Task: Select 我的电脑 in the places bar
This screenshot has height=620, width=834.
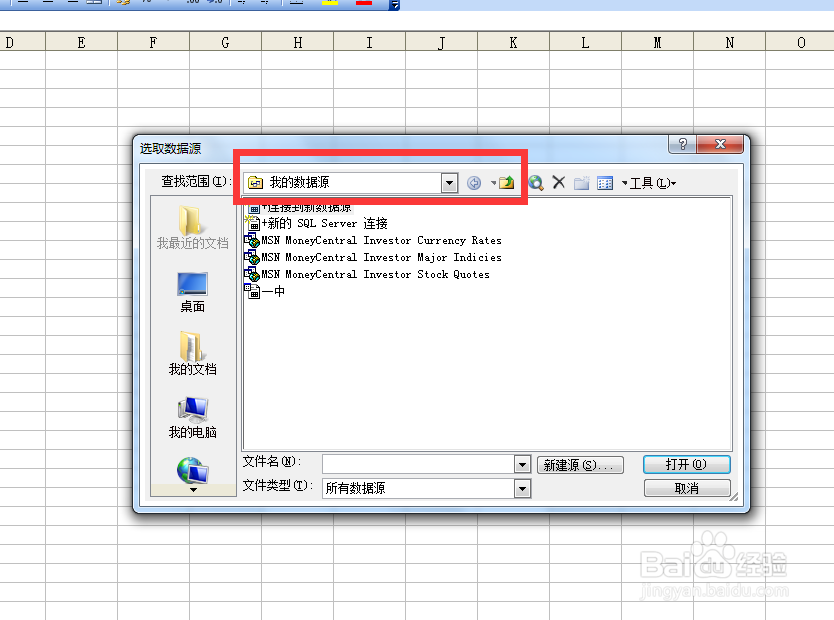Action: pos(193,418)
